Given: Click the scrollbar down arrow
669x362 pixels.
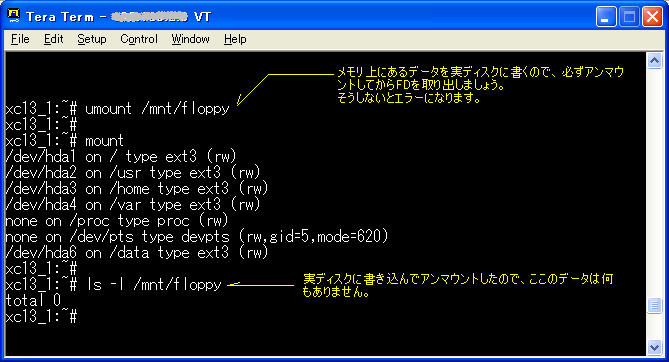Looking at the screenshot, I should (x=654, y=347).
